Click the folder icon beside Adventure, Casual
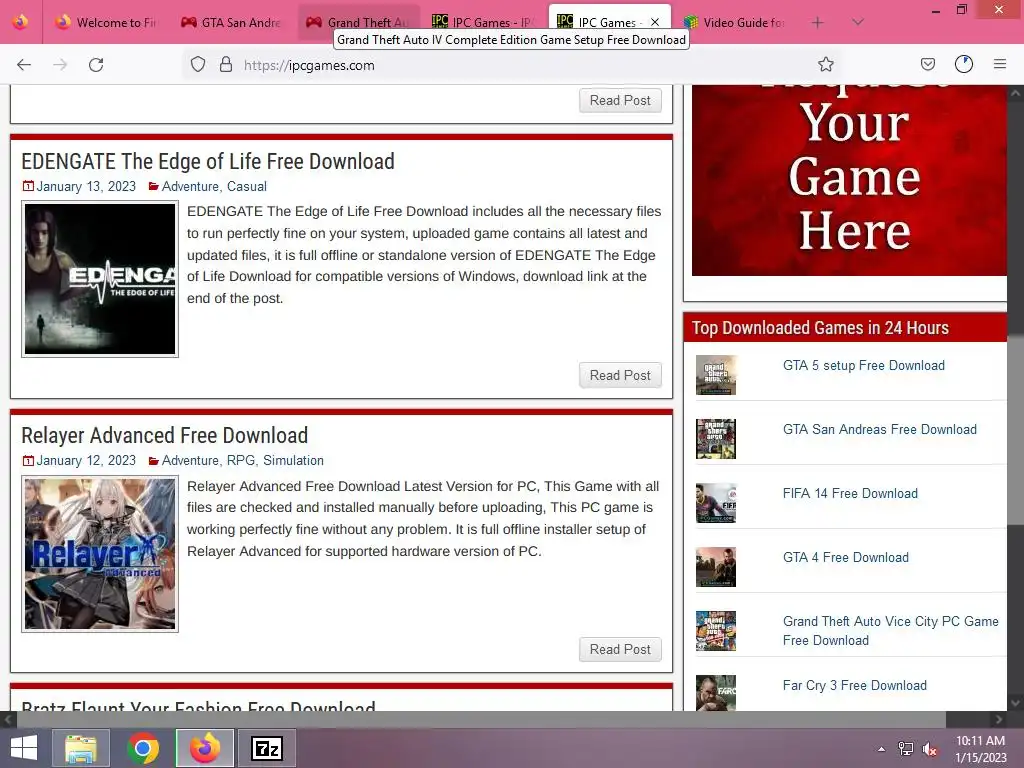 [x=153, y=186]
